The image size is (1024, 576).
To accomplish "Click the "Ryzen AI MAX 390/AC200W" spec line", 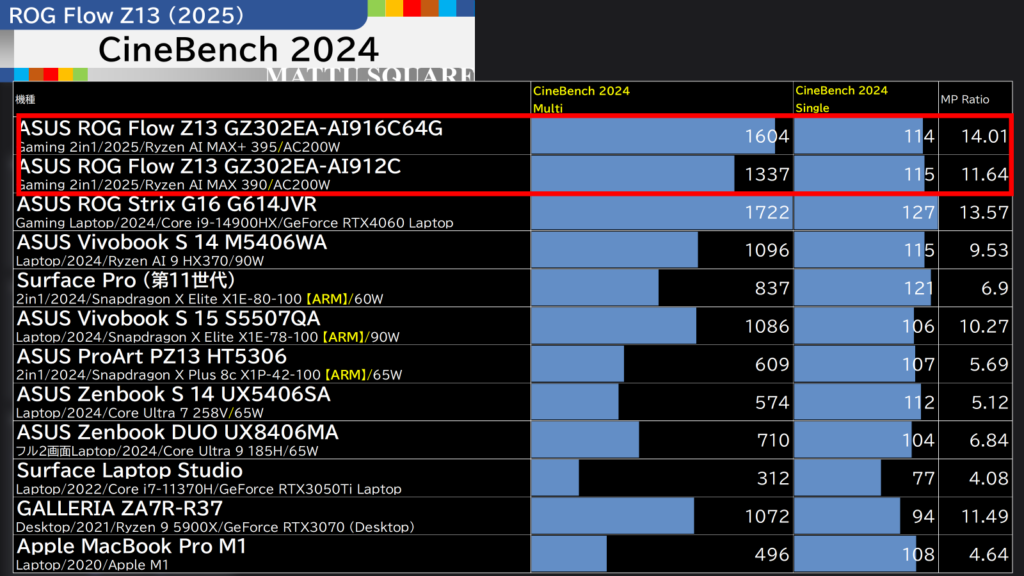I will [x=174, y=185].
